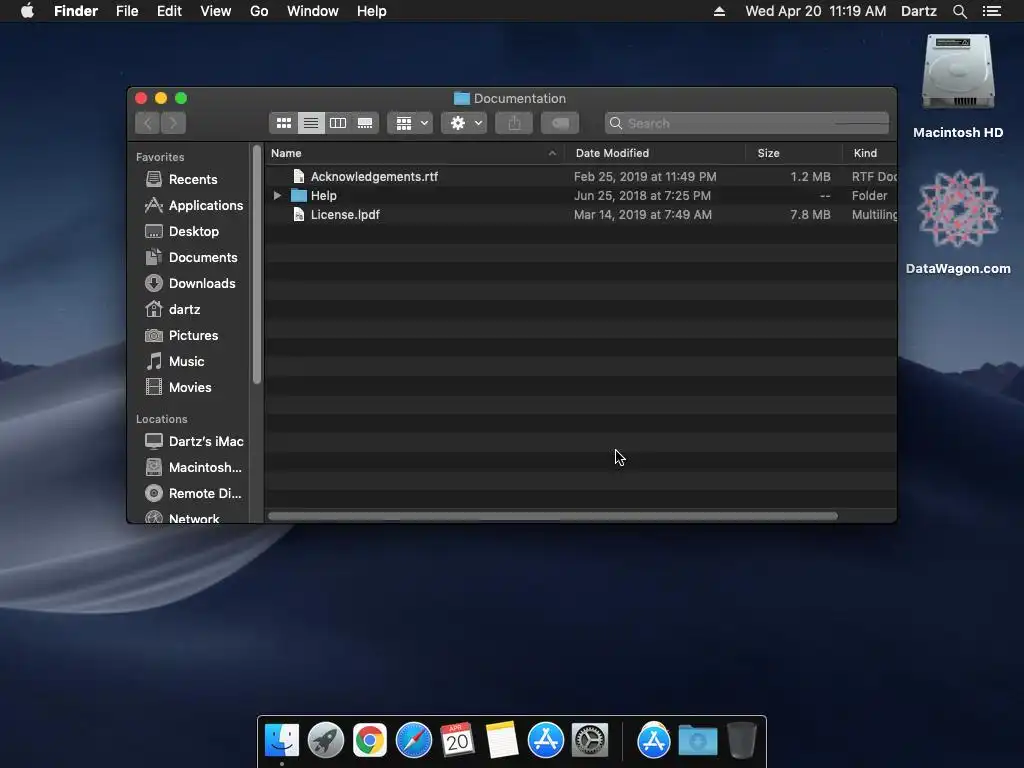Switch Finder to column view
This screenshot has height=768, width=1024.
(338, 123)
